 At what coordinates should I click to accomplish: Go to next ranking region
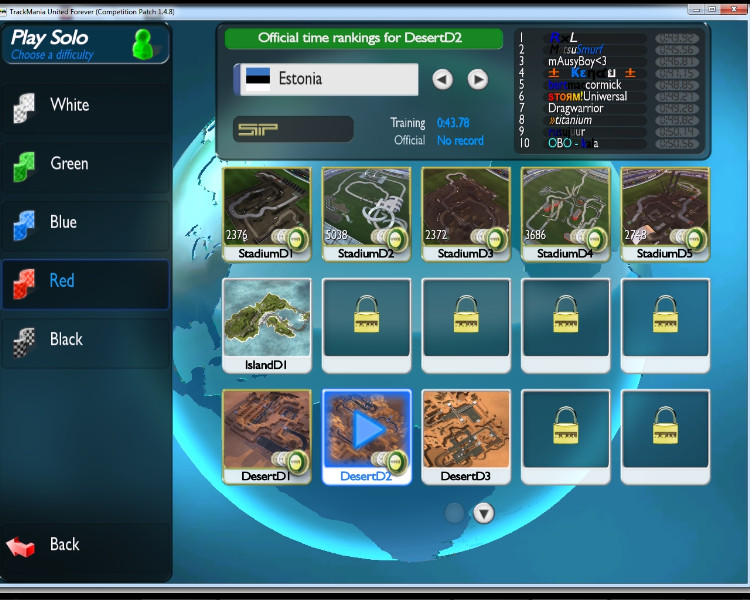[478, 79]
